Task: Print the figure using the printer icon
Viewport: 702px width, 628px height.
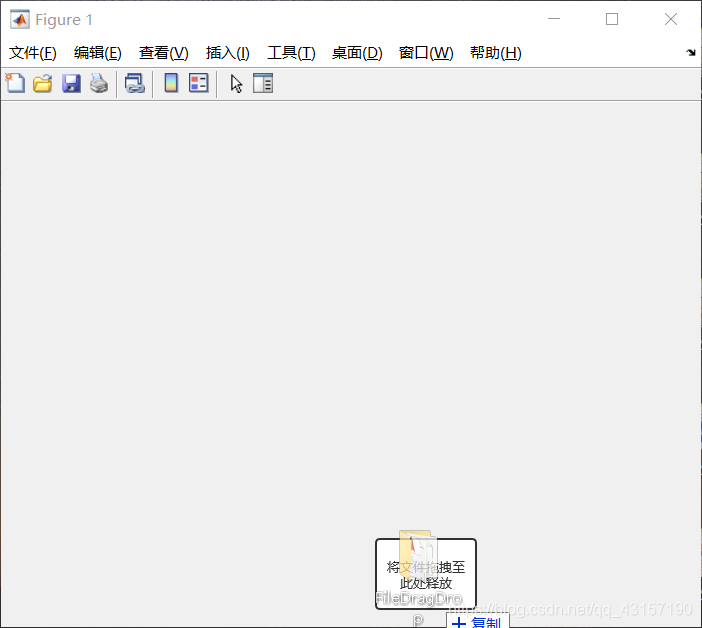Action: point(99,84)
